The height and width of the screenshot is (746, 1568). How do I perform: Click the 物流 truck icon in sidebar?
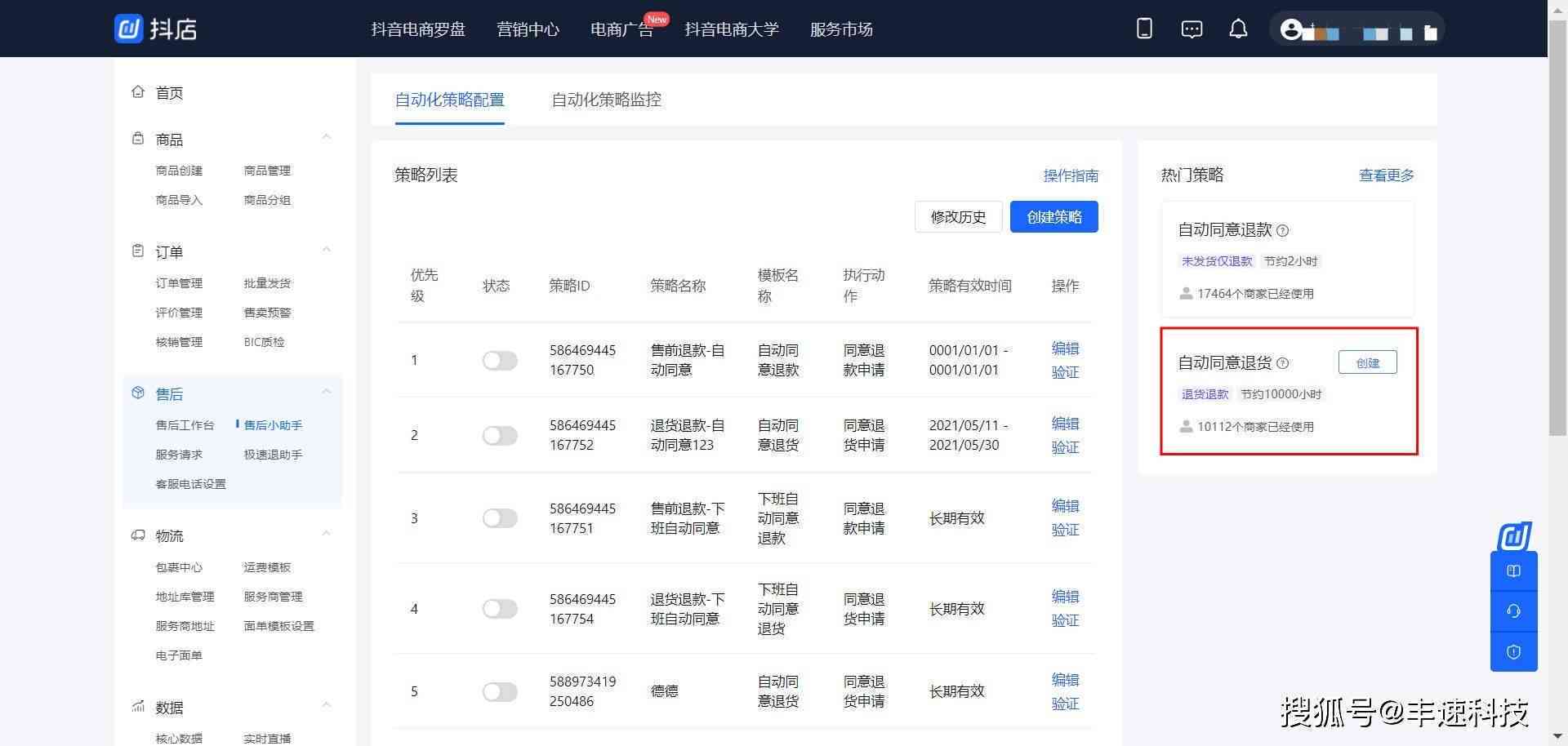138,535
